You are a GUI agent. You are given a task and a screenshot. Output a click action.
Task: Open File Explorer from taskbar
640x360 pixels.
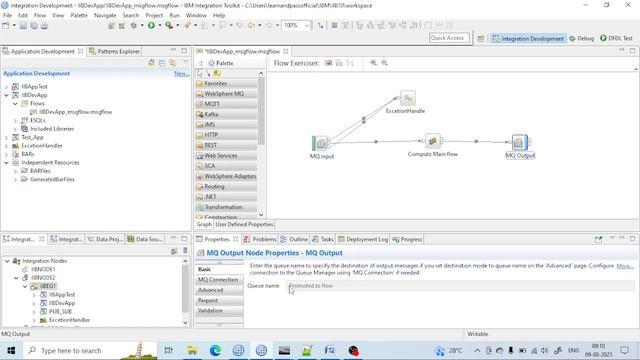tap(192, 351)
